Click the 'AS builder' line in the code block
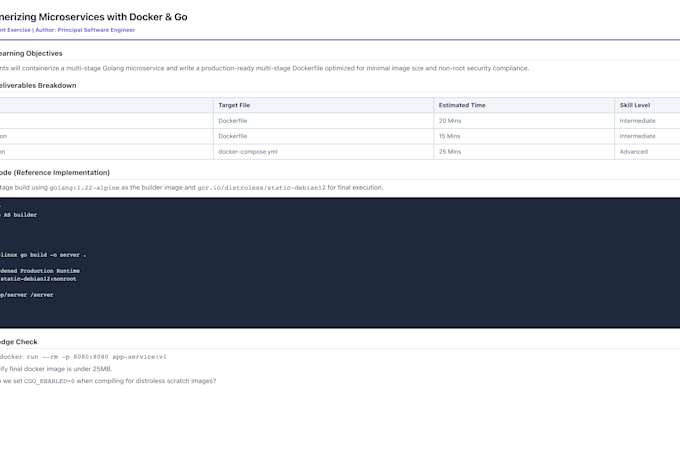680x459 pixels. click(19, 215)
